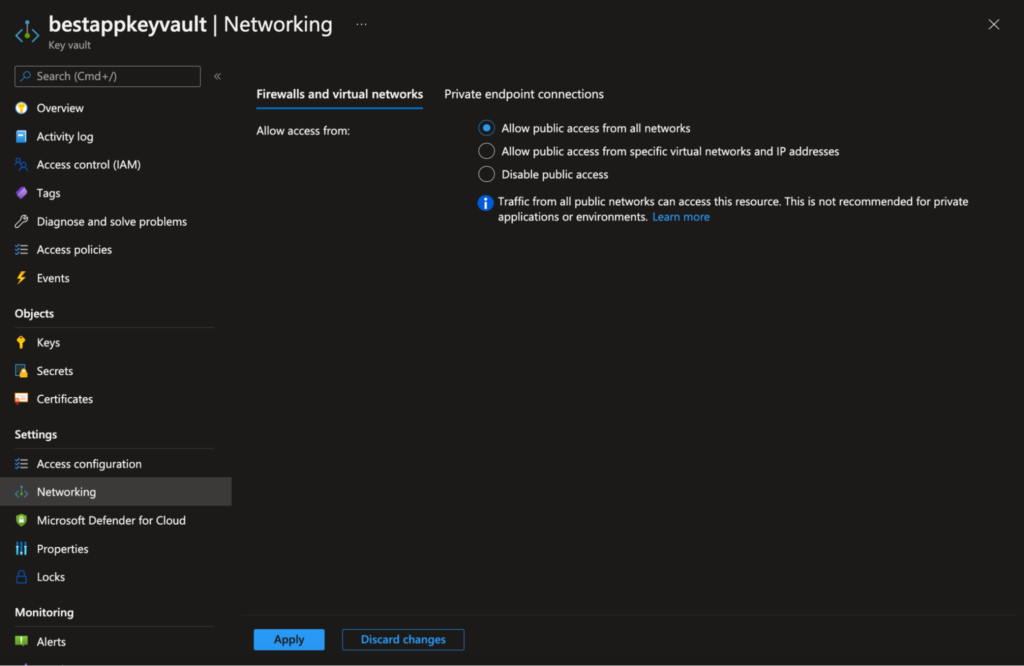Select access from specific virtual networks and IP addresses
The height and width of the screenshot is (666, 1024).
pyautogui.click(x=487, y=151)
